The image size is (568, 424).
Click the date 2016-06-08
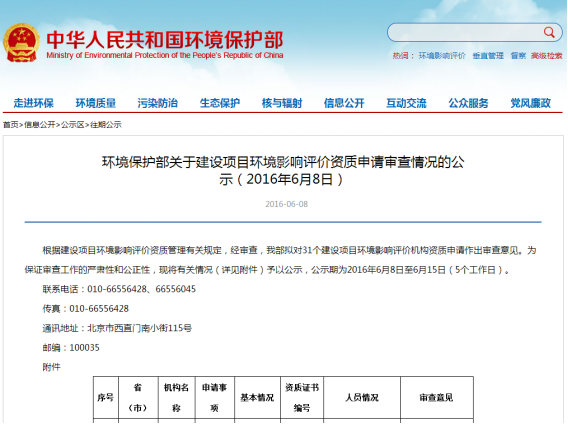click(x=287, y=204)
